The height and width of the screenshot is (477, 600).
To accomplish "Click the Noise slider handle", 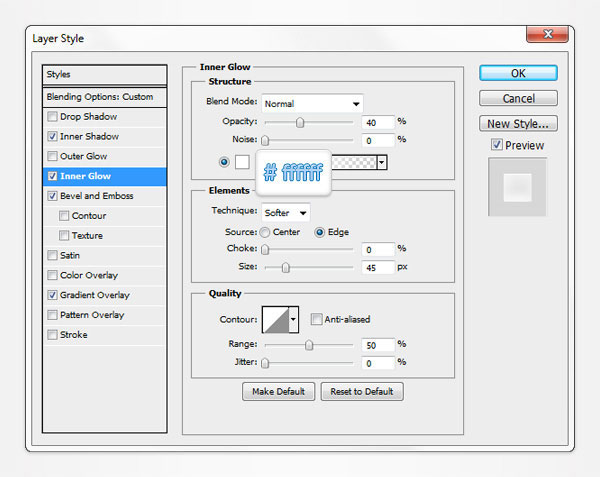I will (265, 140).
